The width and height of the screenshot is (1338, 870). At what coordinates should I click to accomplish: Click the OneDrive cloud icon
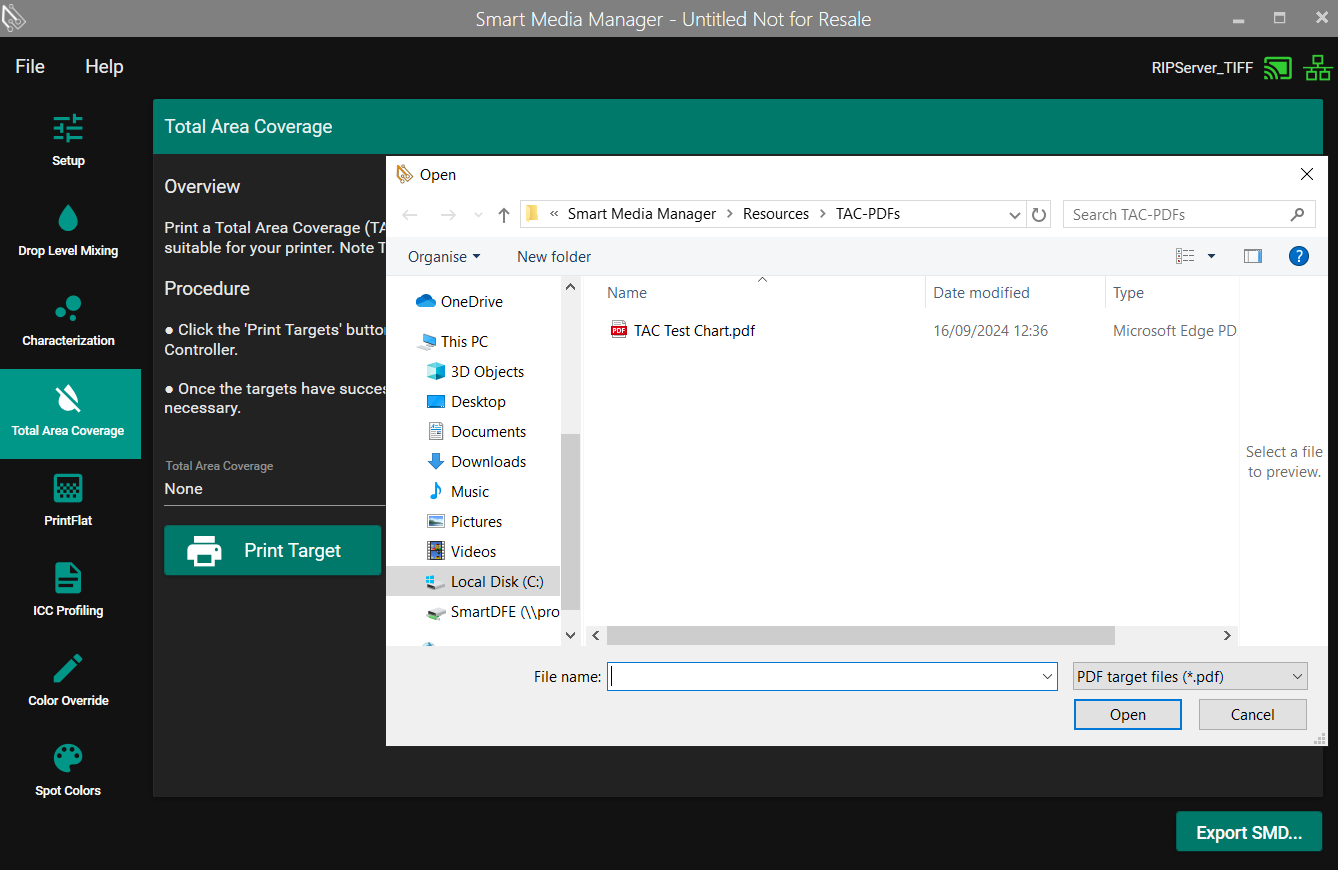tap(426, 301)
